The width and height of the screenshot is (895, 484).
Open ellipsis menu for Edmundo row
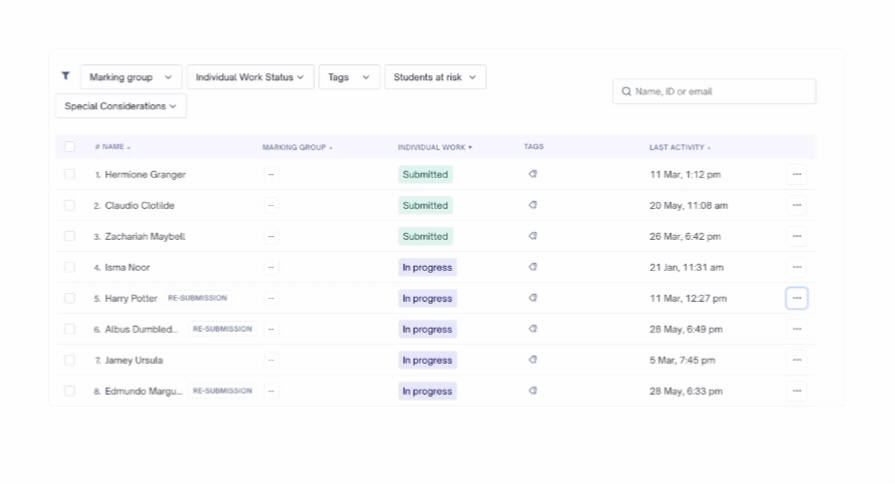[x=797, y=391]
